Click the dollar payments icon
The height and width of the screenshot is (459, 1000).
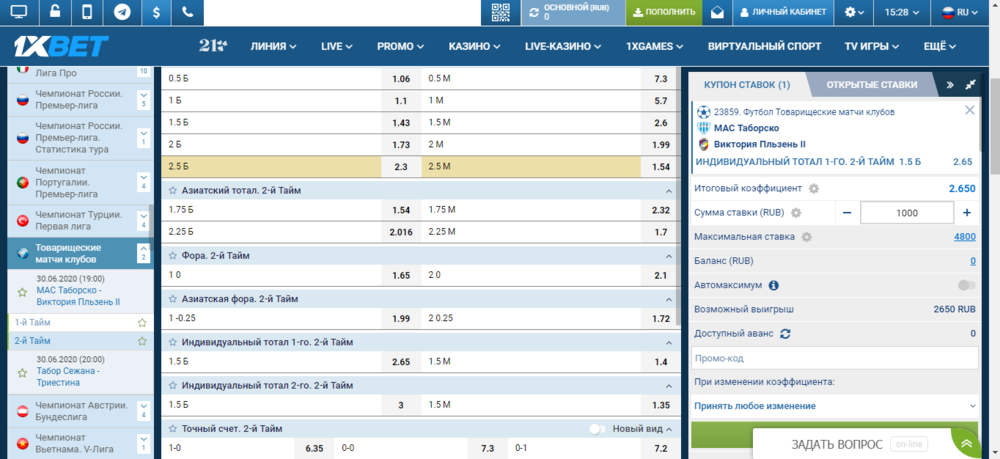156,12
